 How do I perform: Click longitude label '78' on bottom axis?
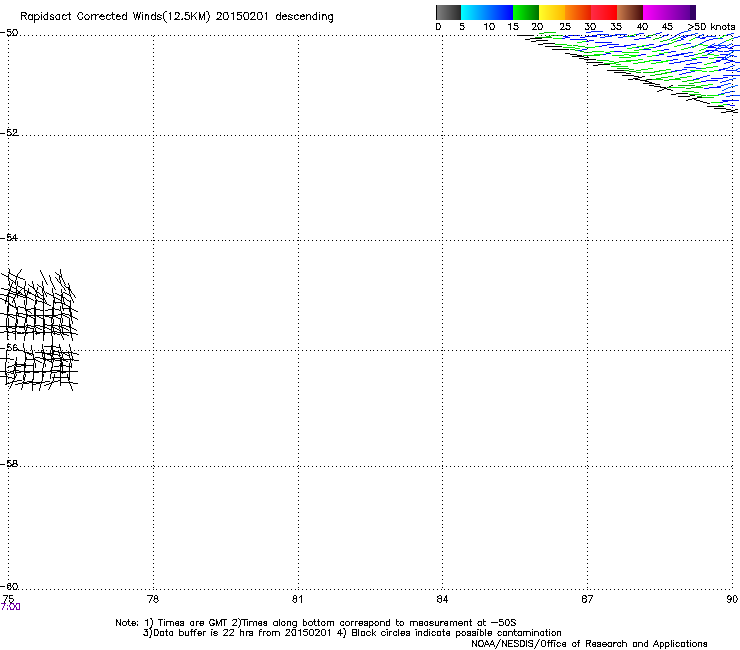point(153,599)
